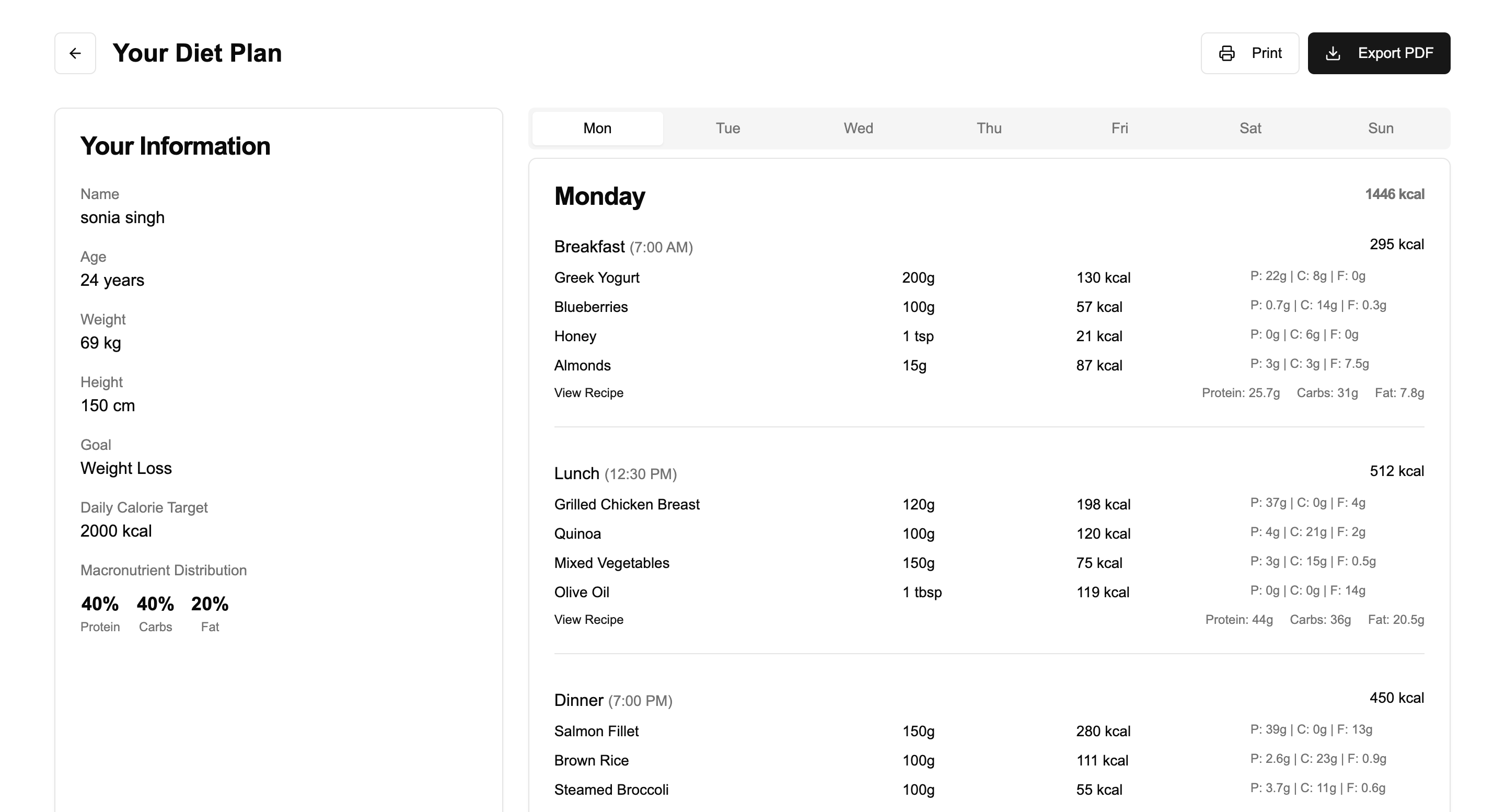Select the Fri tab
The height and width of the screenshot is (812, 1505).
(1119, 128)
